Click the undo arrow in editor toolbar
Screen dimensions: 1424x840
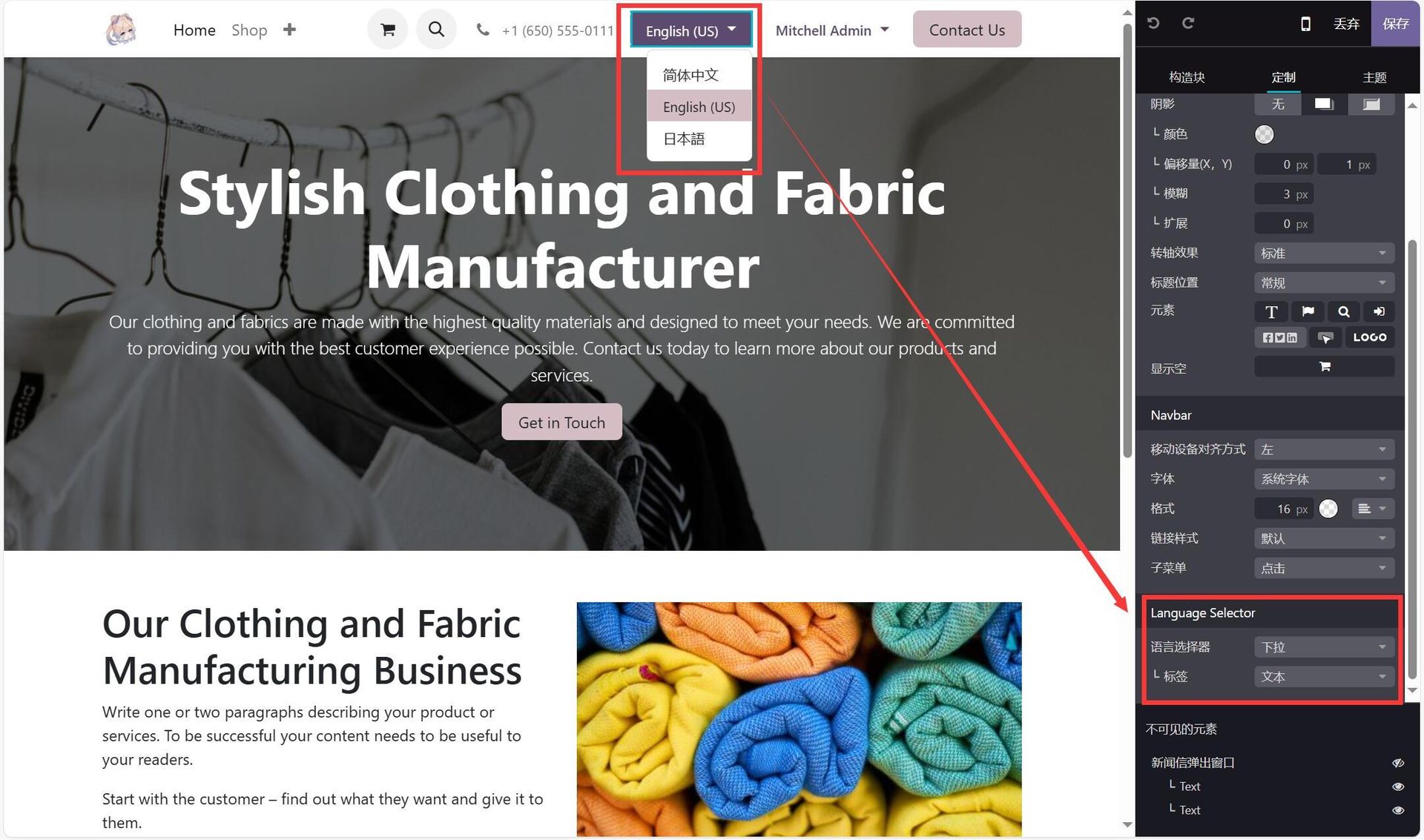[x=1153, y=23]
